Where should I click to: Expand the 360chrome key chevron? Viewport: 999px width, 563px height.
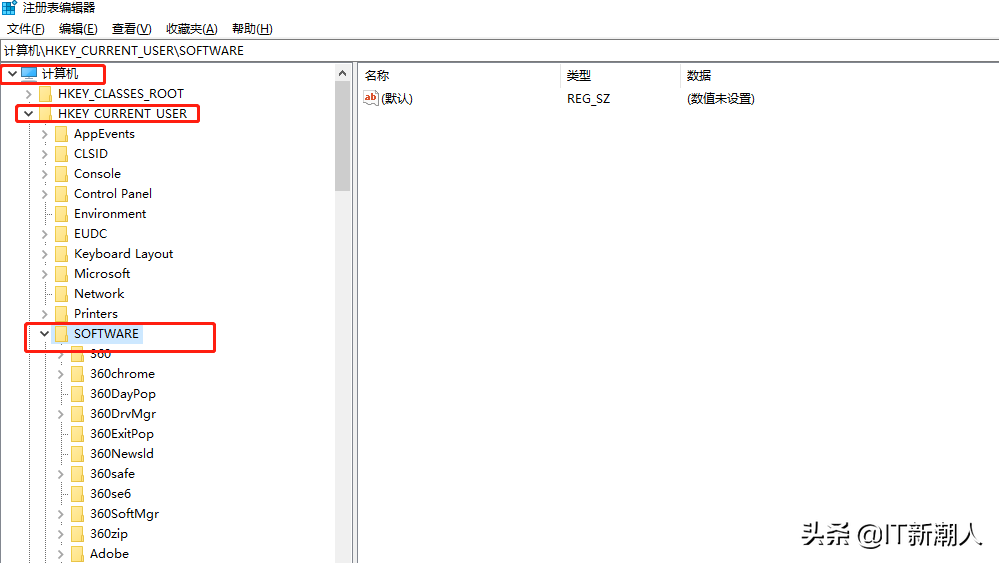[x=61, y=374]
